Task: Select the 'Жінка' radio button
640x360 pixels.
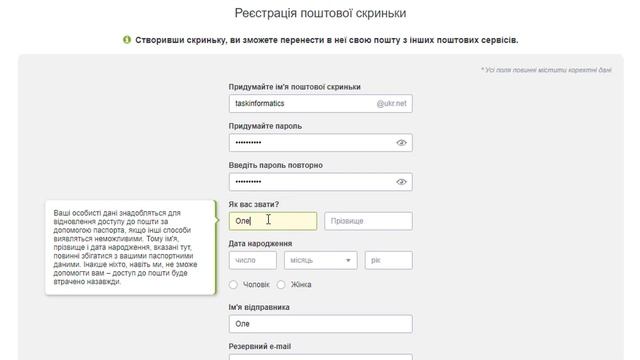Action: 281,284
